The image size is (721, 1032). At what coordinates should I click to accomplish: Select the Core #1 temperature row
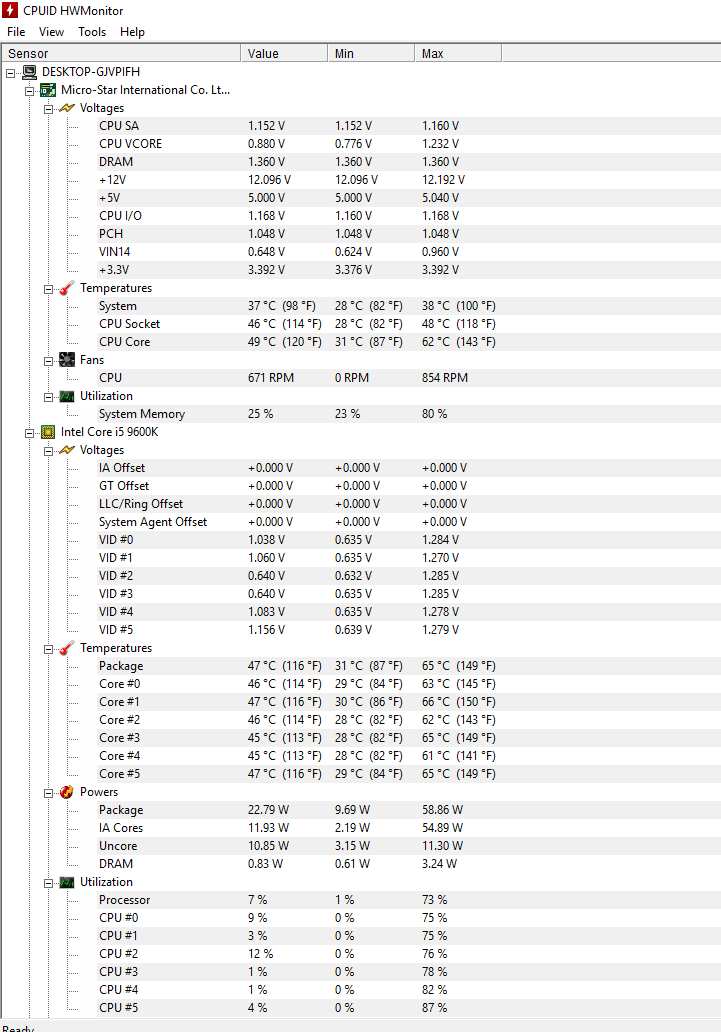click(x=408, y=702)
